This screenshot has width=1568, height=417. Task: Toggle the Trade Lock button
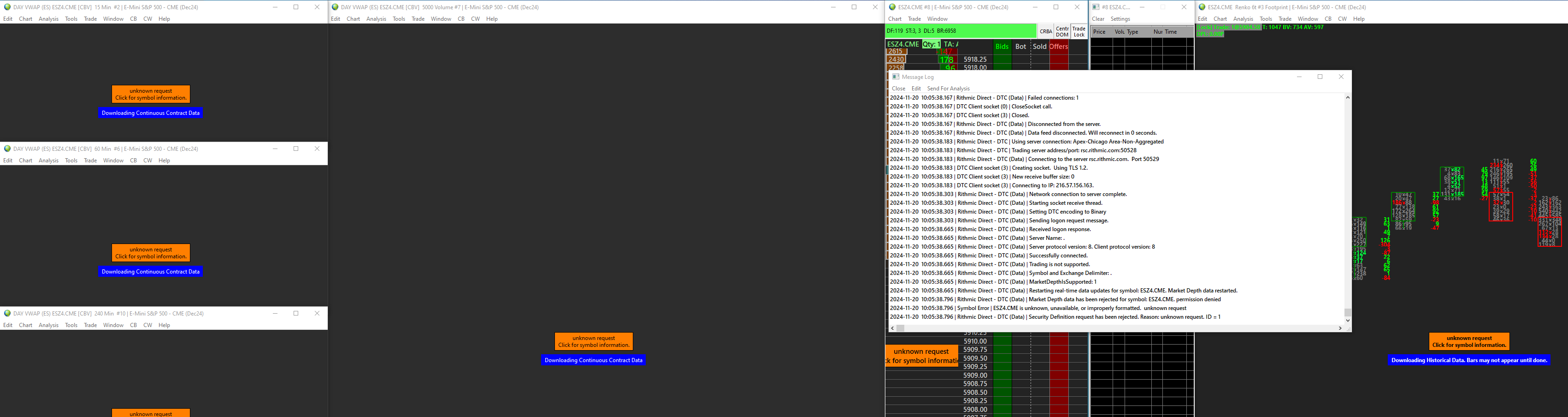(1079, 32)
